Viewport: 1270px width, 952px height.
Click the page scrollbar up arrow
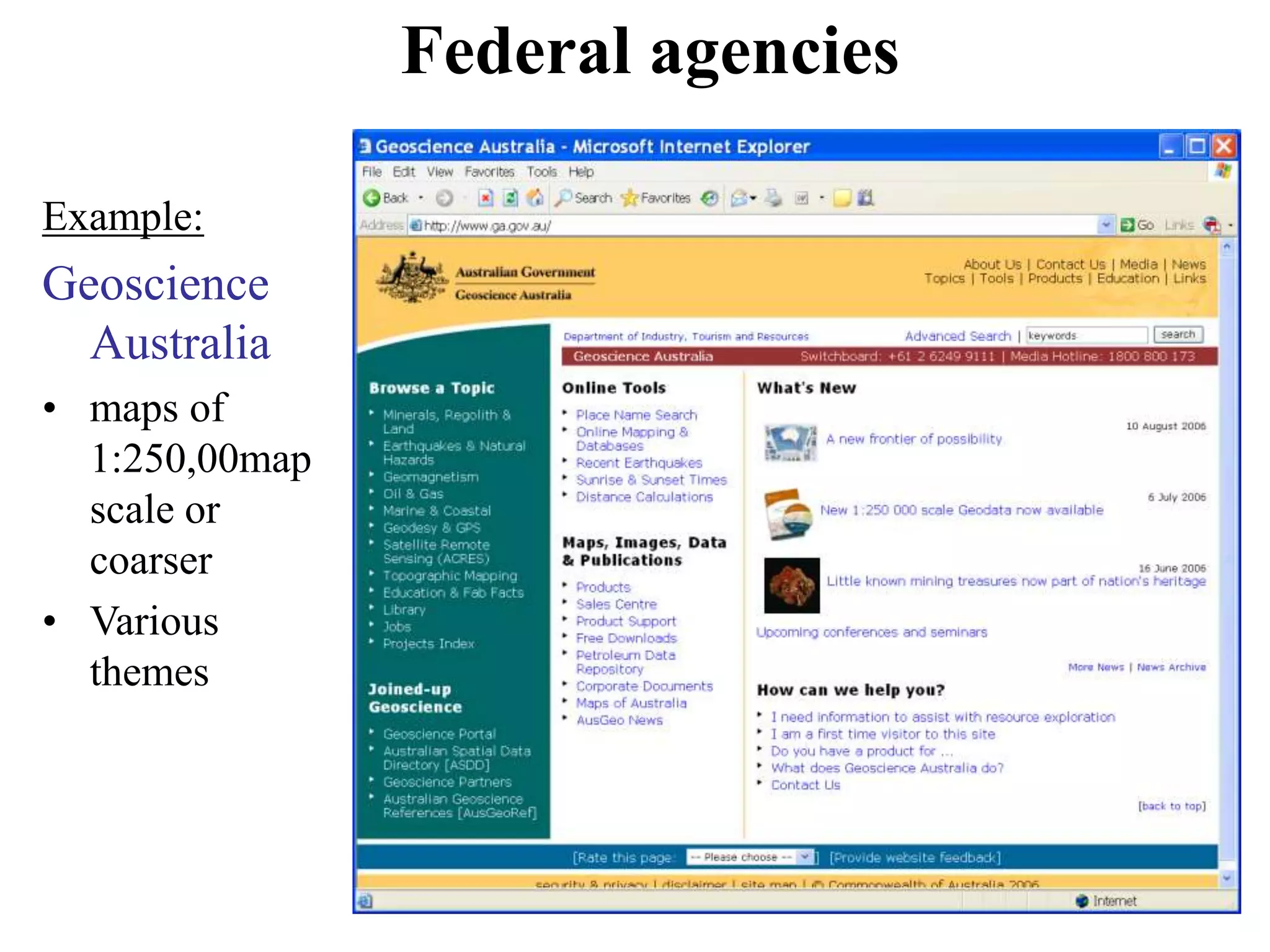coord(1227,247)
